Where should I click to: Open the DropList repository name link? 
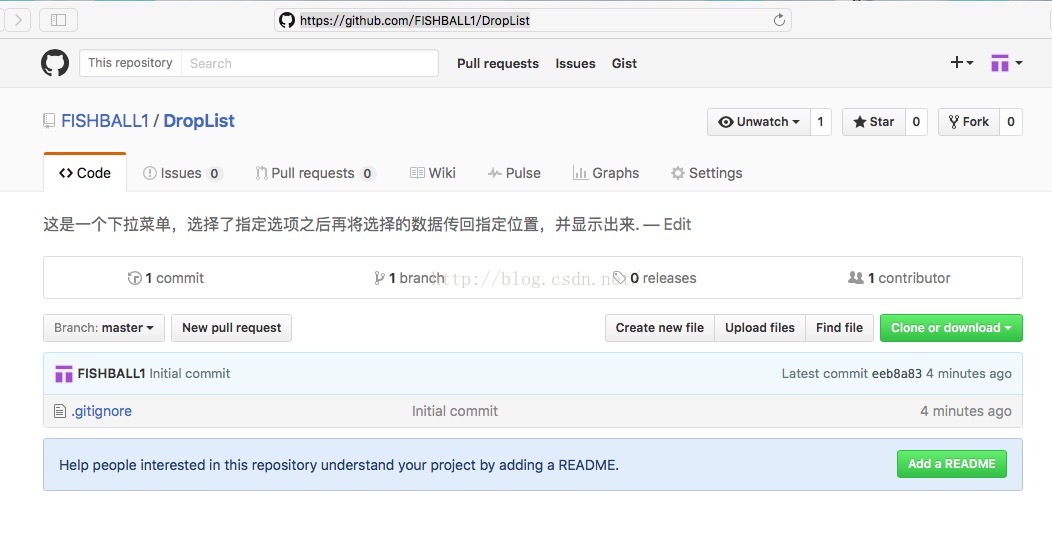pyautogui.click(x=199, y=121)
